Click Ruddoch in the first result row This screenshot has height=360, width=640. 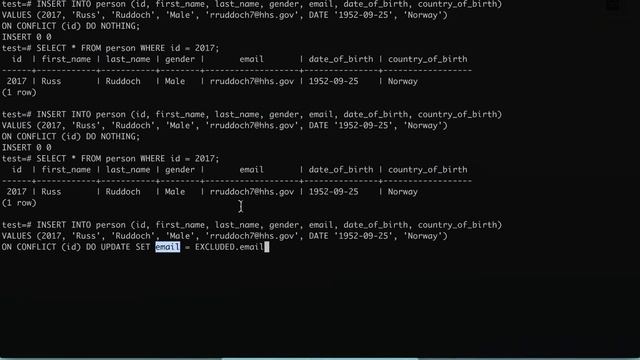click(x=123, y=81)
